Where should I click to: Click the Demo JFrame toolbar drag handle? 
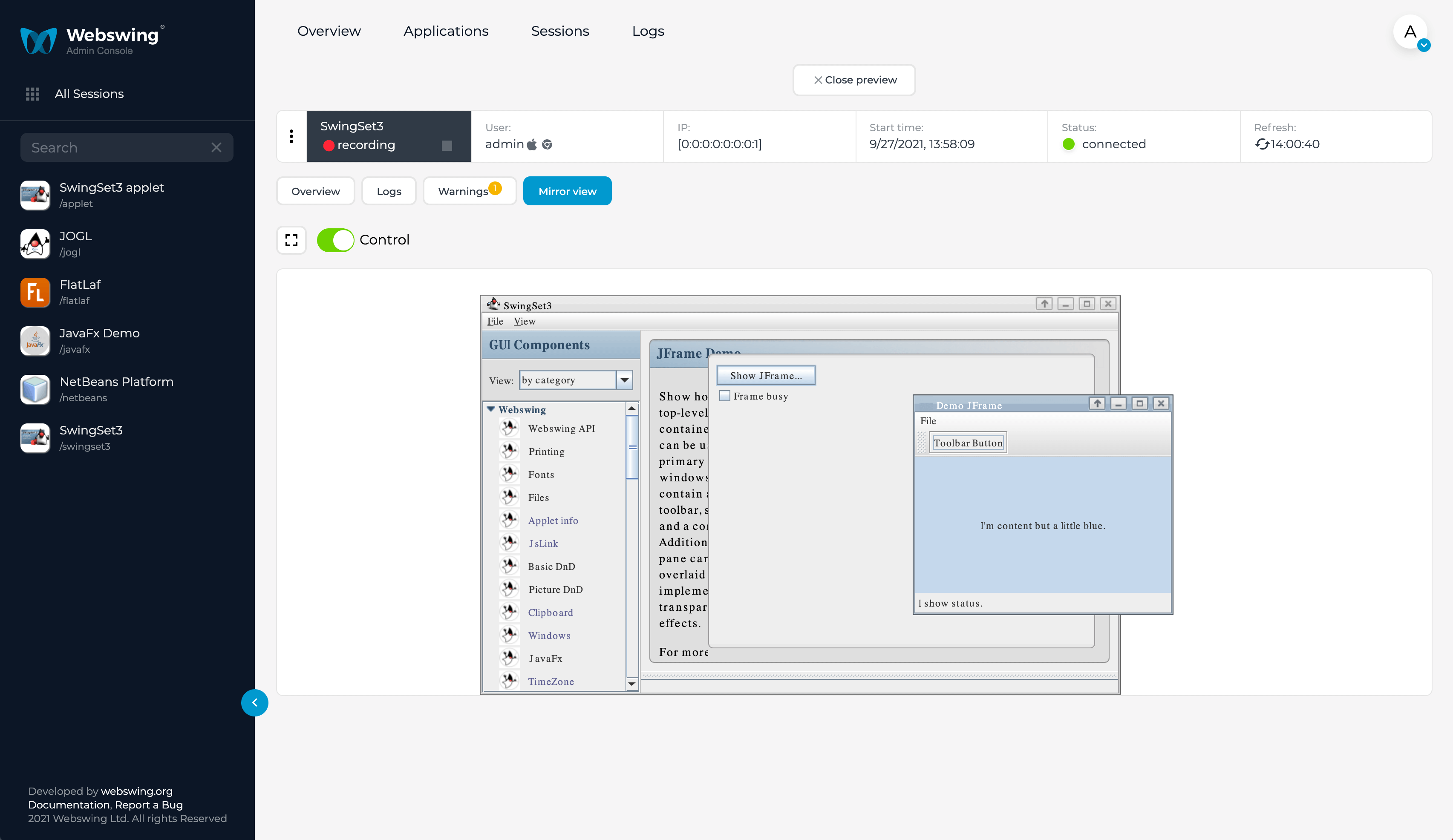click(921, 443)
